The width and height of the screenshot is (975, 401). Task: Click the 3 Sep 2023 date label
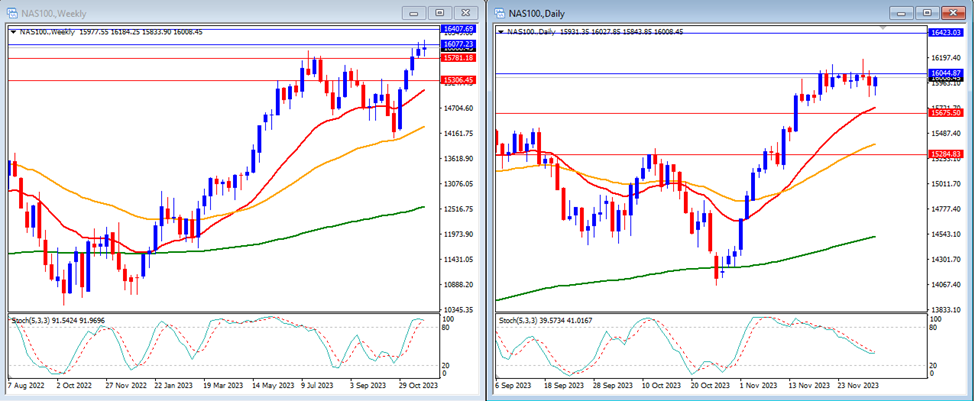point(369,385)
